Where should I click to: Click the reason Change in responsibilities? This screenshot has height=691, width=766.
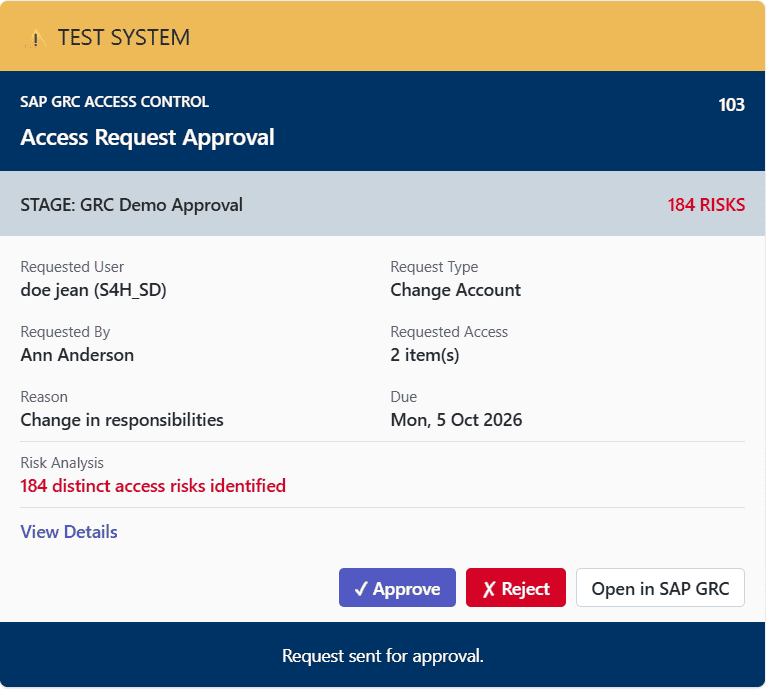tap(122, 420)
